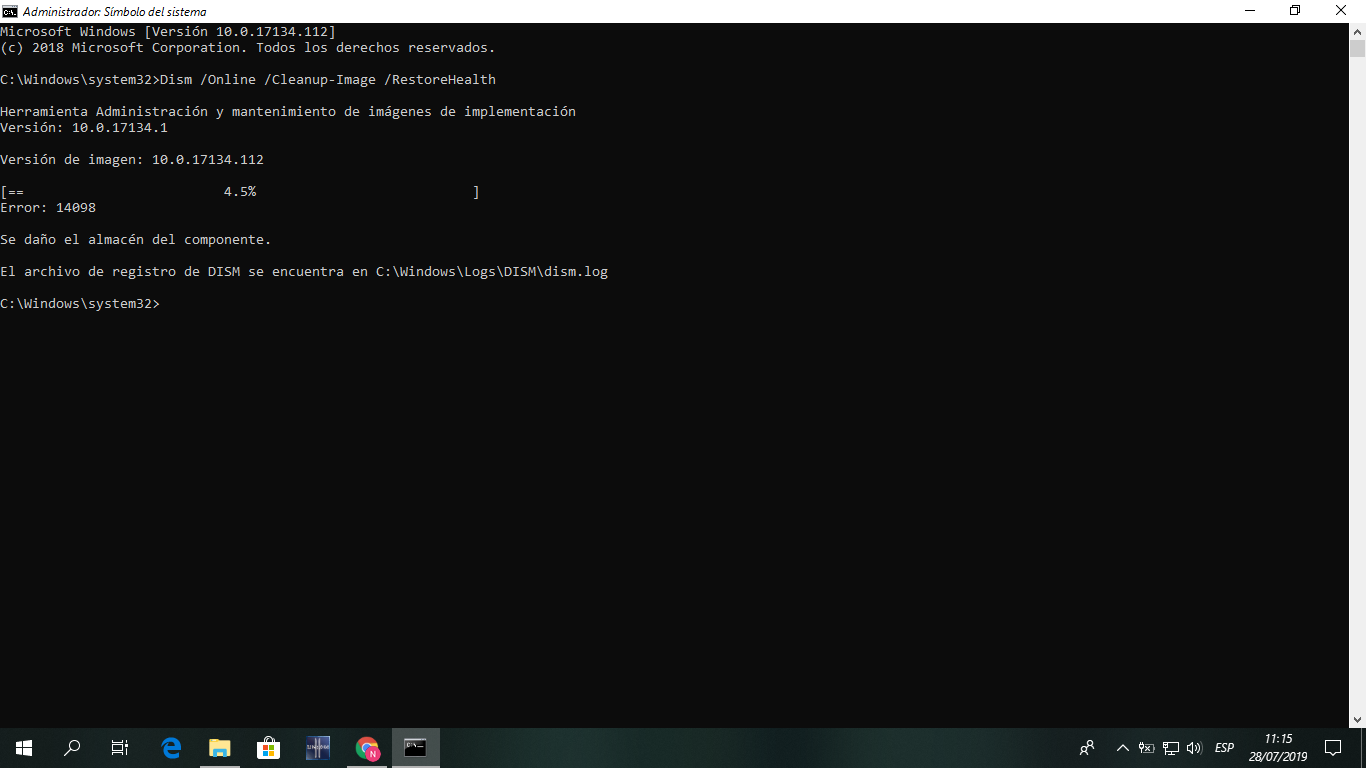Show hidden system tray icons
Screen dimensions: 1366x768
[x=1122, y=748]
